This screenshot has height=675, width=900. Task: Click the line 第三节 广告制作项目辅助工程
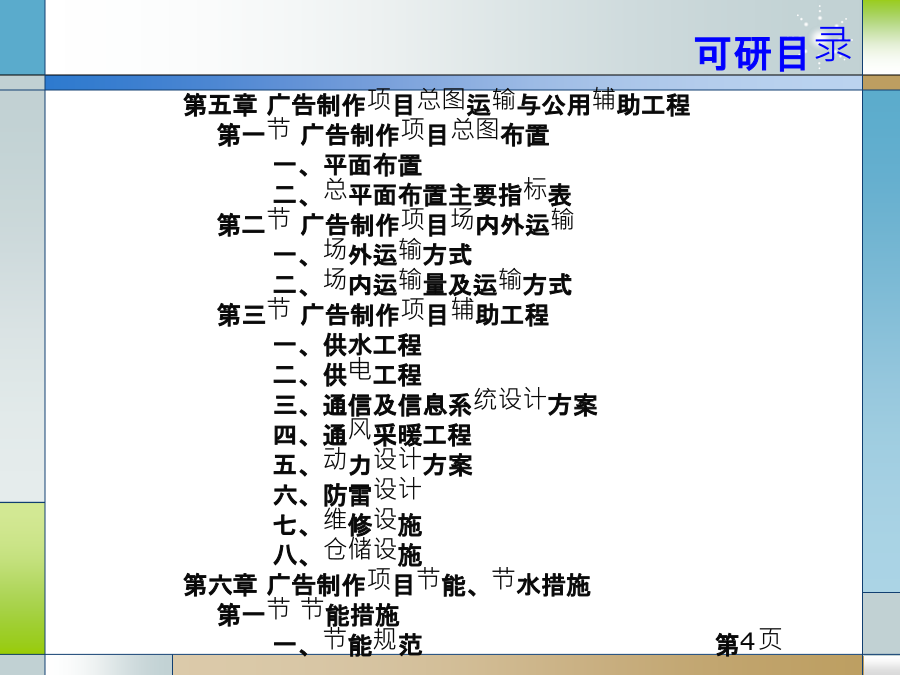tap(383, 312)
